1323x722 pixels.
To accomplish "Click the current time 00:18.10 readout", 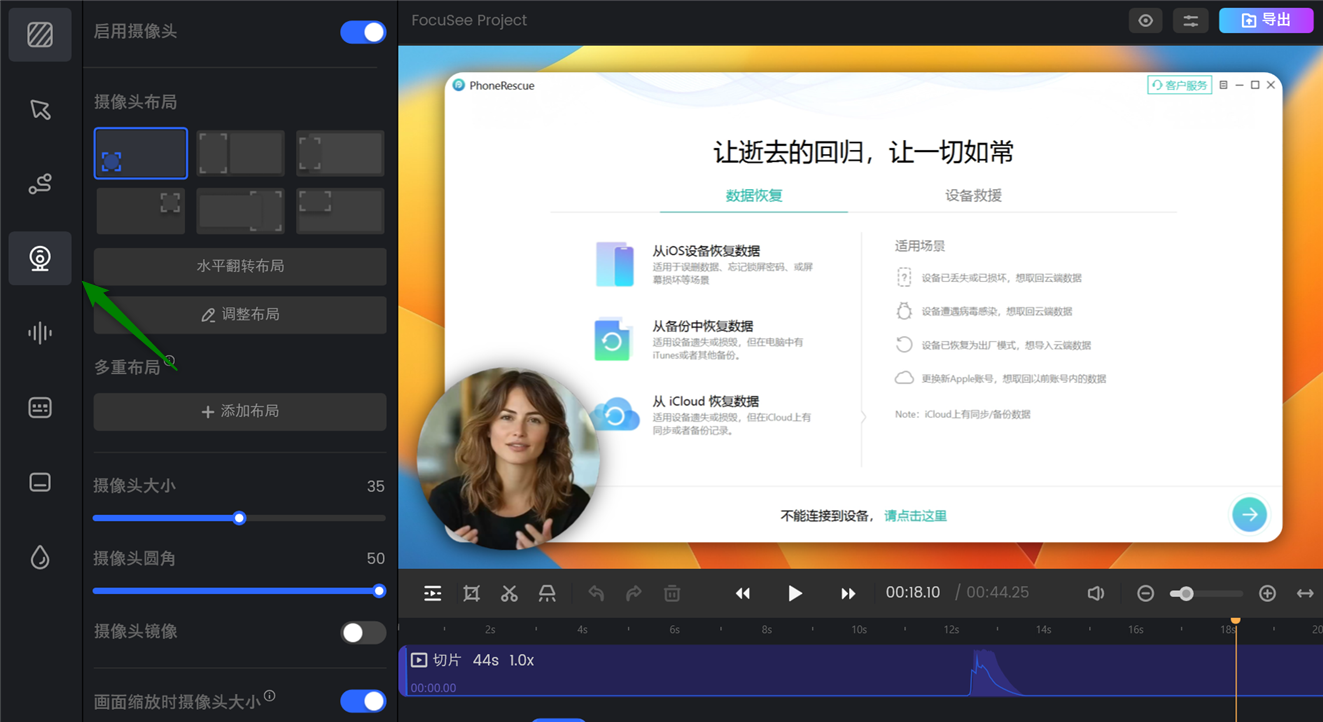I will [x=913, y=592].
